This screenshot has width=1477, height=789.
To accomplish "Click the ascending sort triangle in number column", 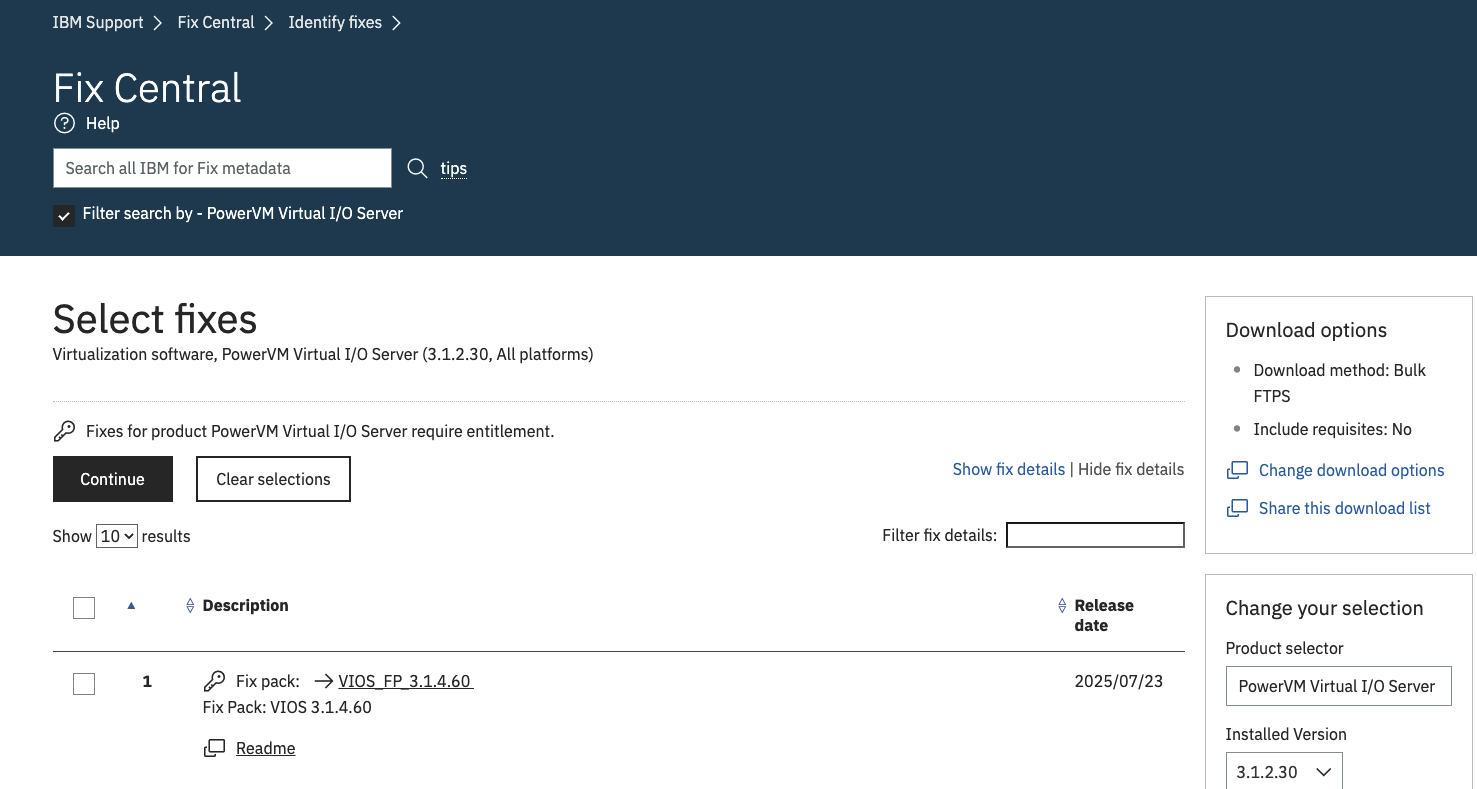I will point(131,605).
